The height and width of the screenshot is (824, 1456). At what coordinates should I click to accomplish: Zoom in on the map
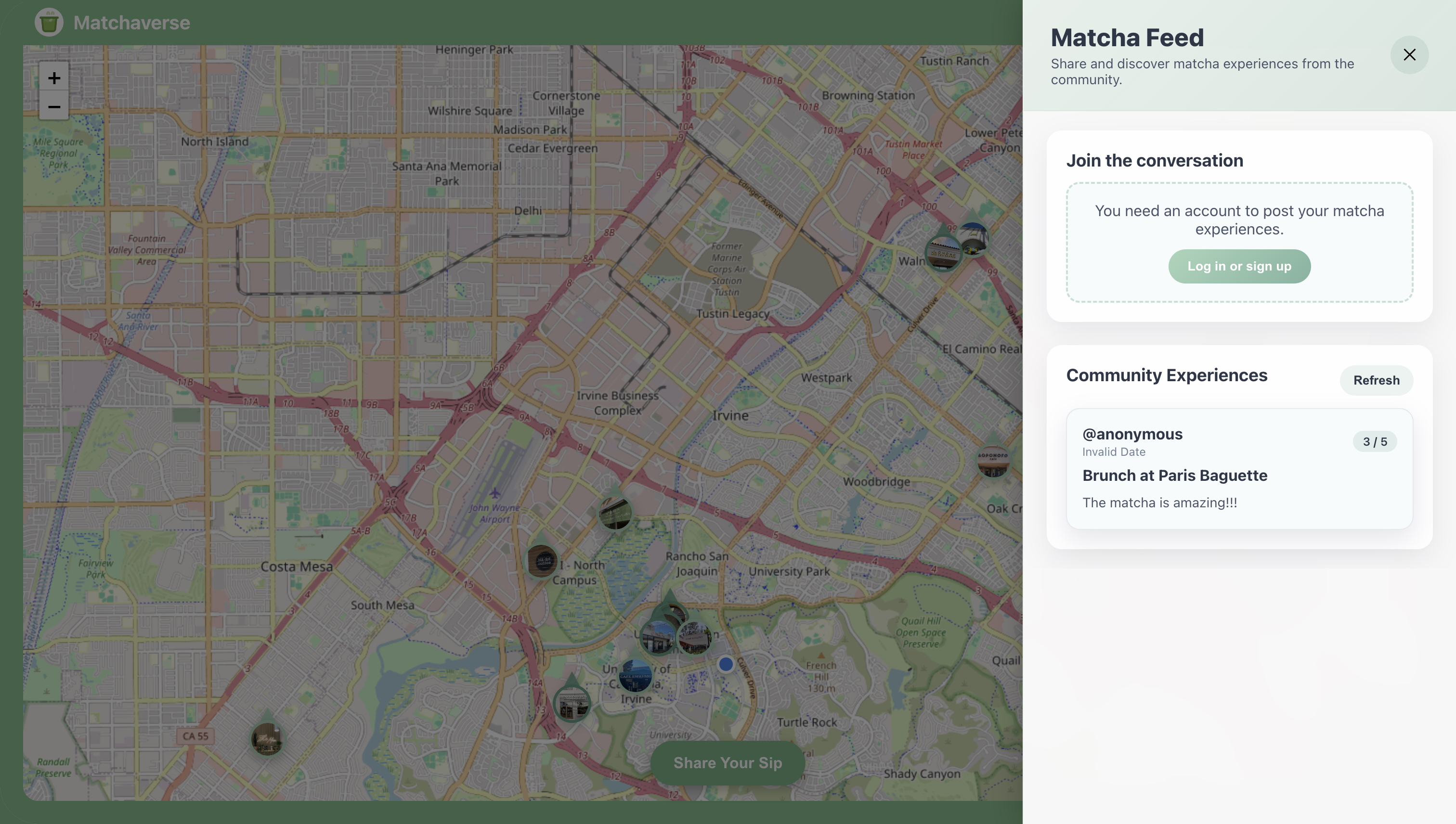point(54,77)
